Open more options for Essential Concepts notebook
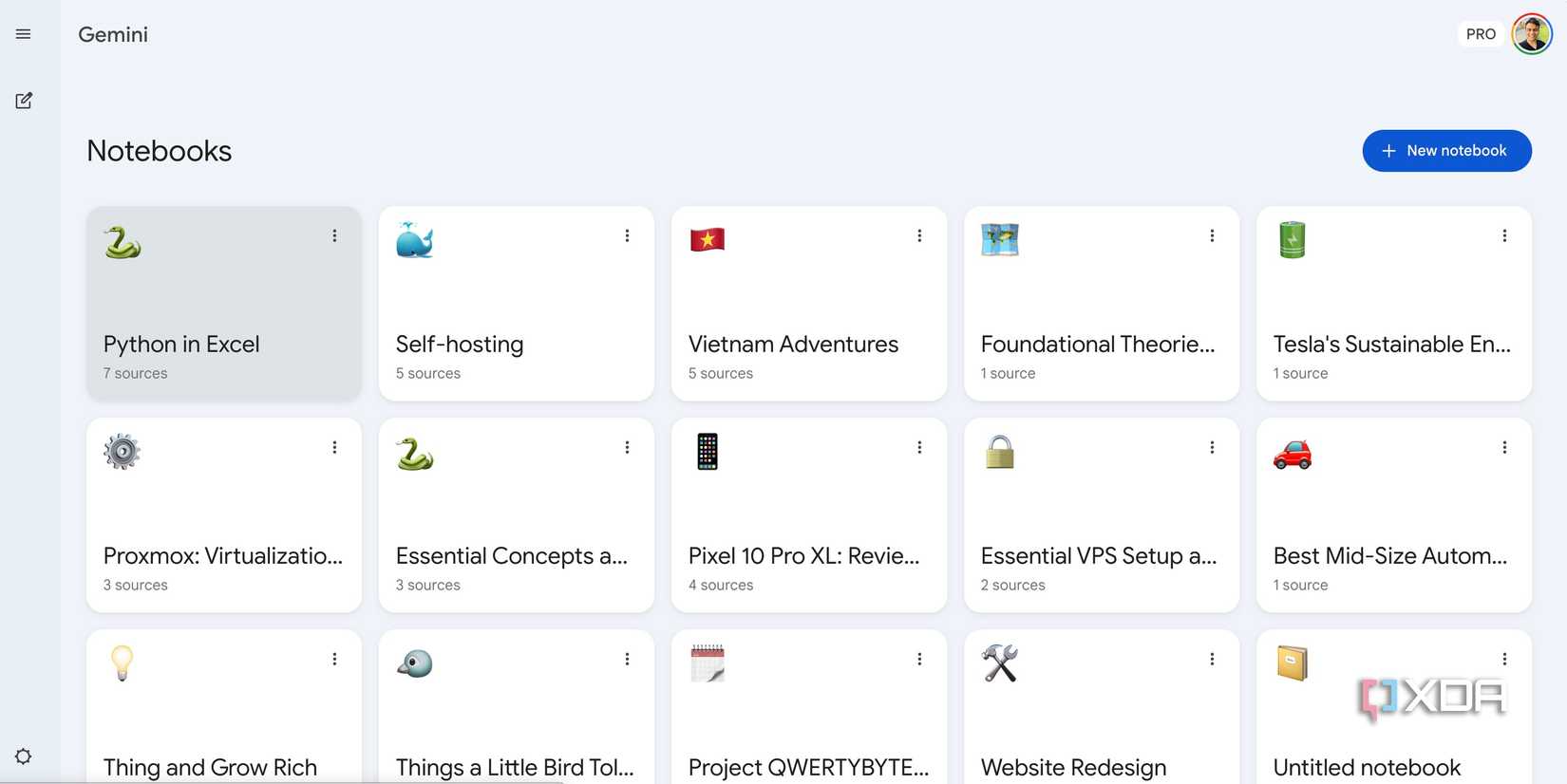Screen dimensions: 1567x784 [x=627, y=447]
